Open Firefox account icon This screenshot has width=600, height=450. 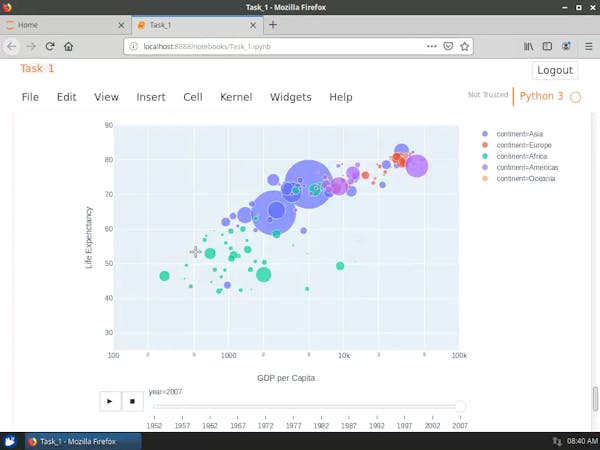(x=566, y=46)
